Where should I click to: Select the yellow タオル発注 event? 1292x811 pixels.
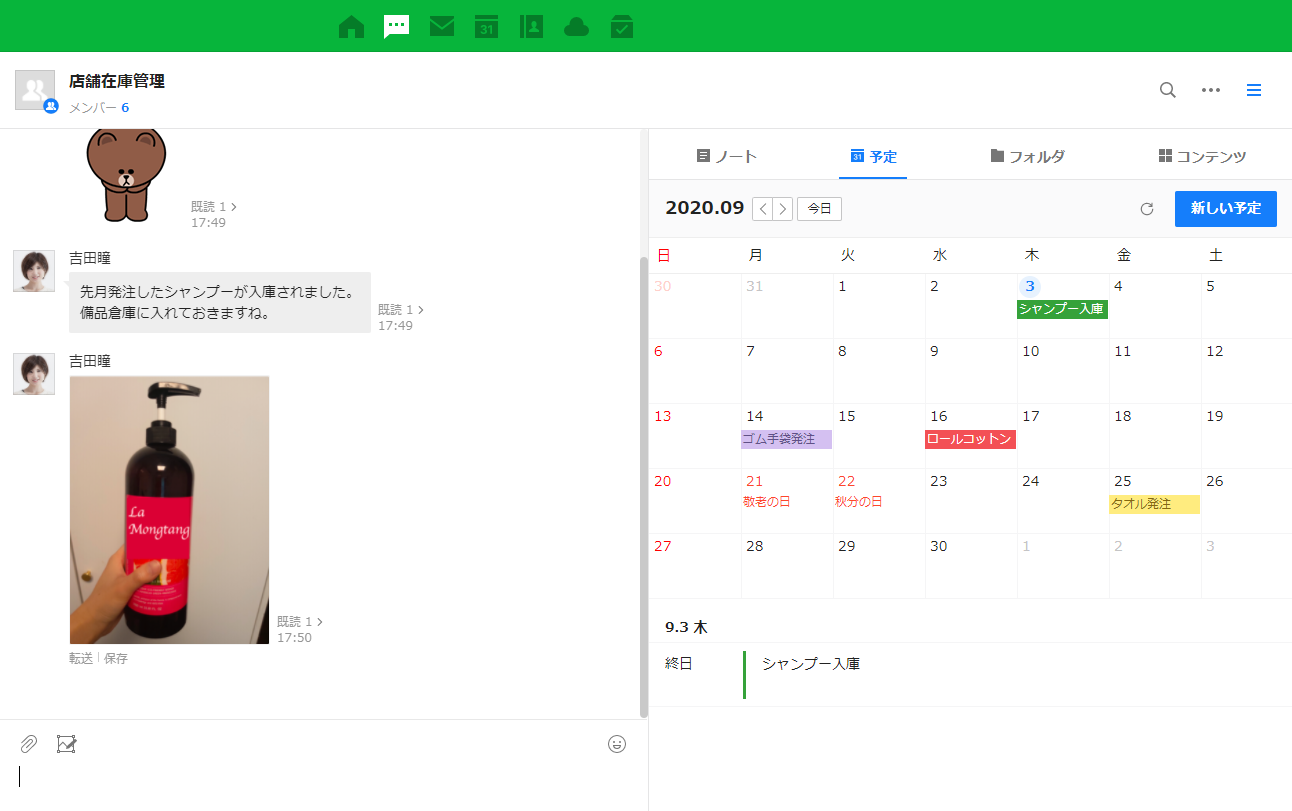pos(1154,504)
